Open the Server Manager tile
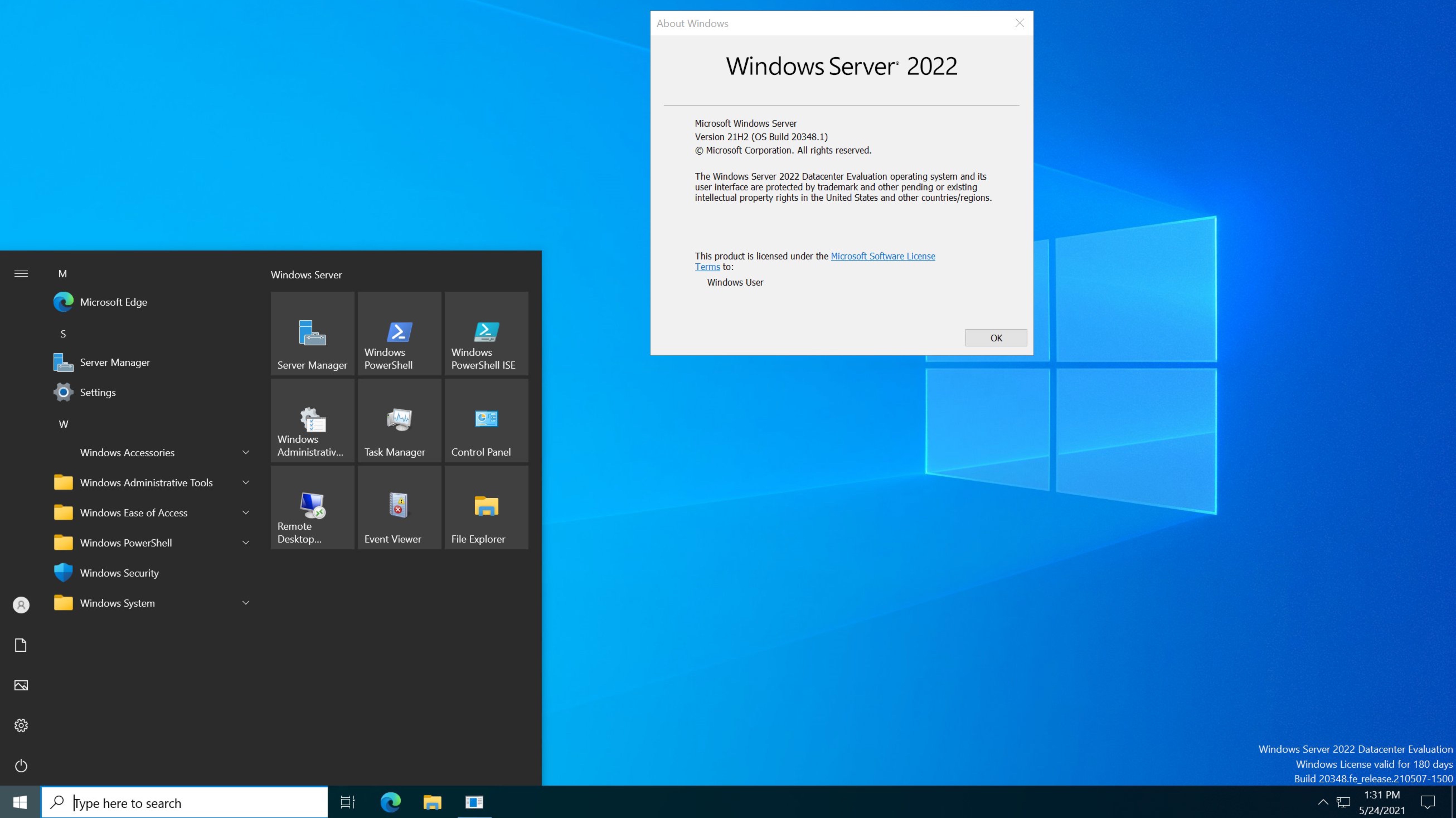Screen dimensions: 1456x818 click(x=312, y=334)
